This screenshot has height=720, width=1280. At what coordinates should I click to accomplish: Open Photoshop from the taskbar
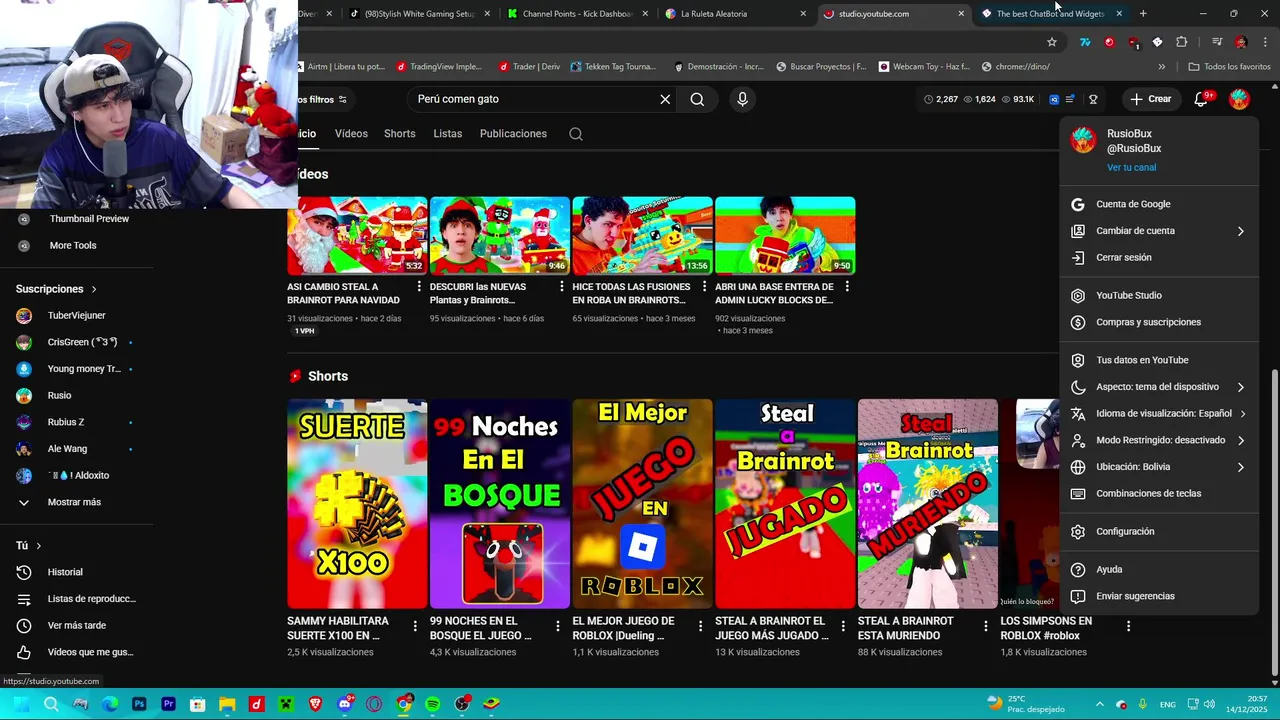[139, 704]
